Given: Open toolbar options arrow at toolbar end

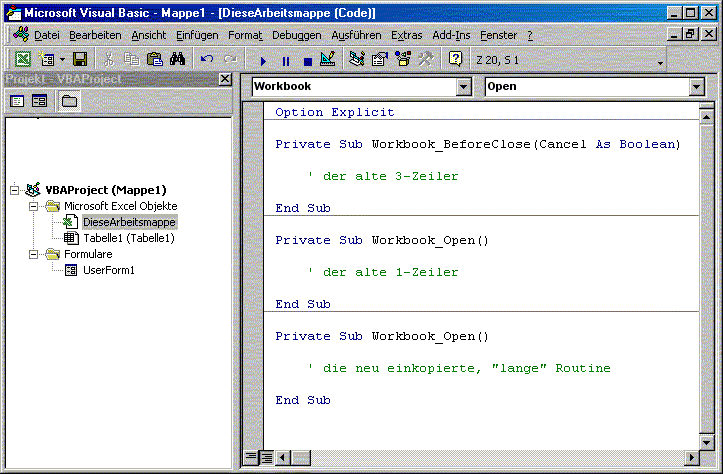Looking at the screenshot, I should pos(661,62).
